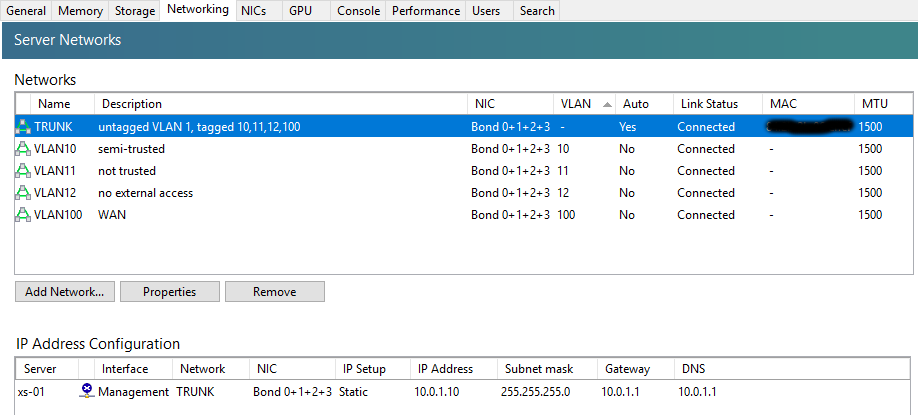The height and width of the screenshot is (415, 918).
Task: Click the TRUNK network icon
Action: 23,127
